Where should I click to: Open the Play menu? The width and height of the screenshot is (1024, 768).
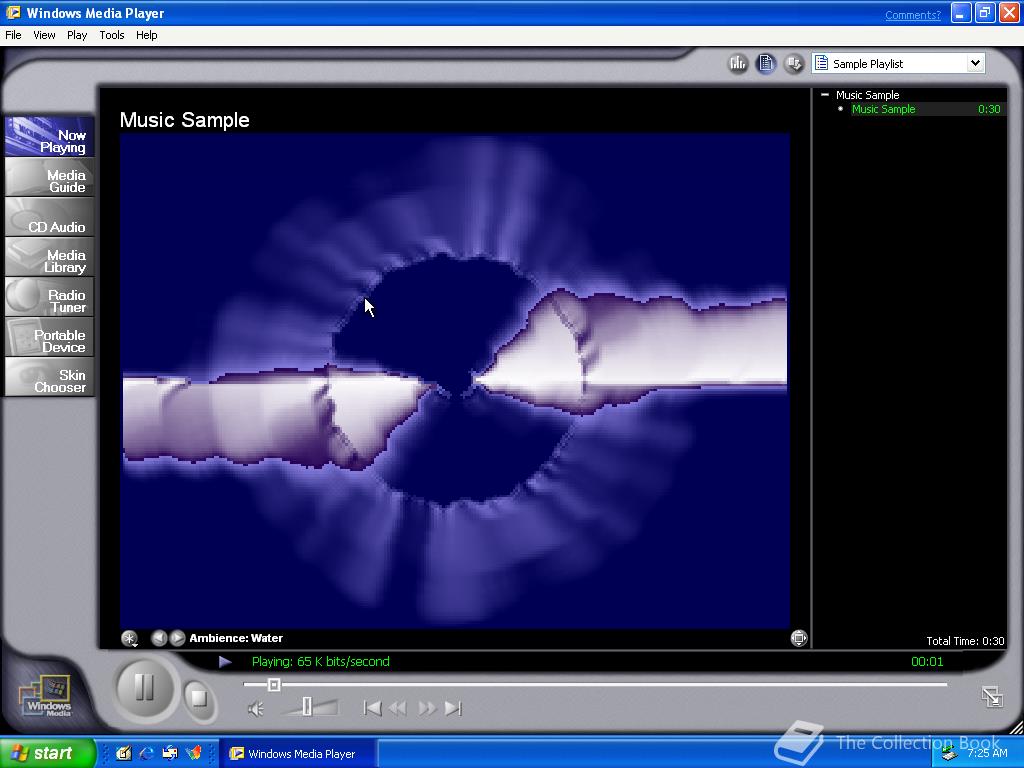tap(77, 35)
